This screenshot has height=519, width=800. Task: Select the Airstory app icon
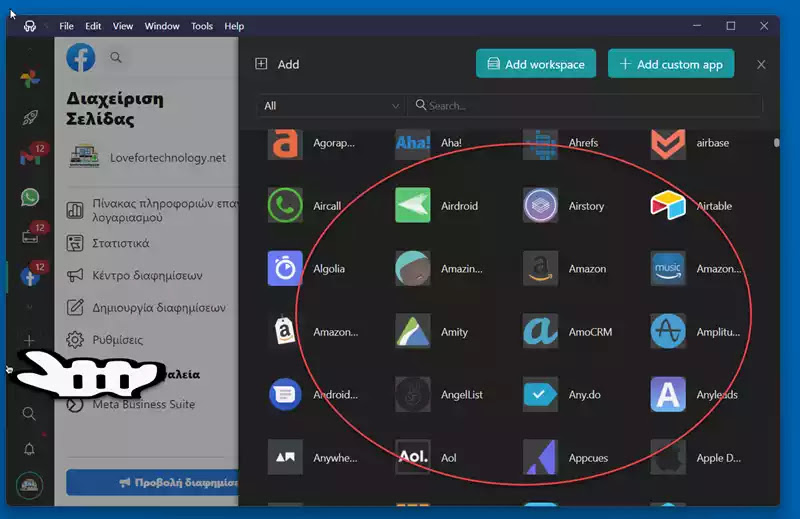tap(540, 205)
